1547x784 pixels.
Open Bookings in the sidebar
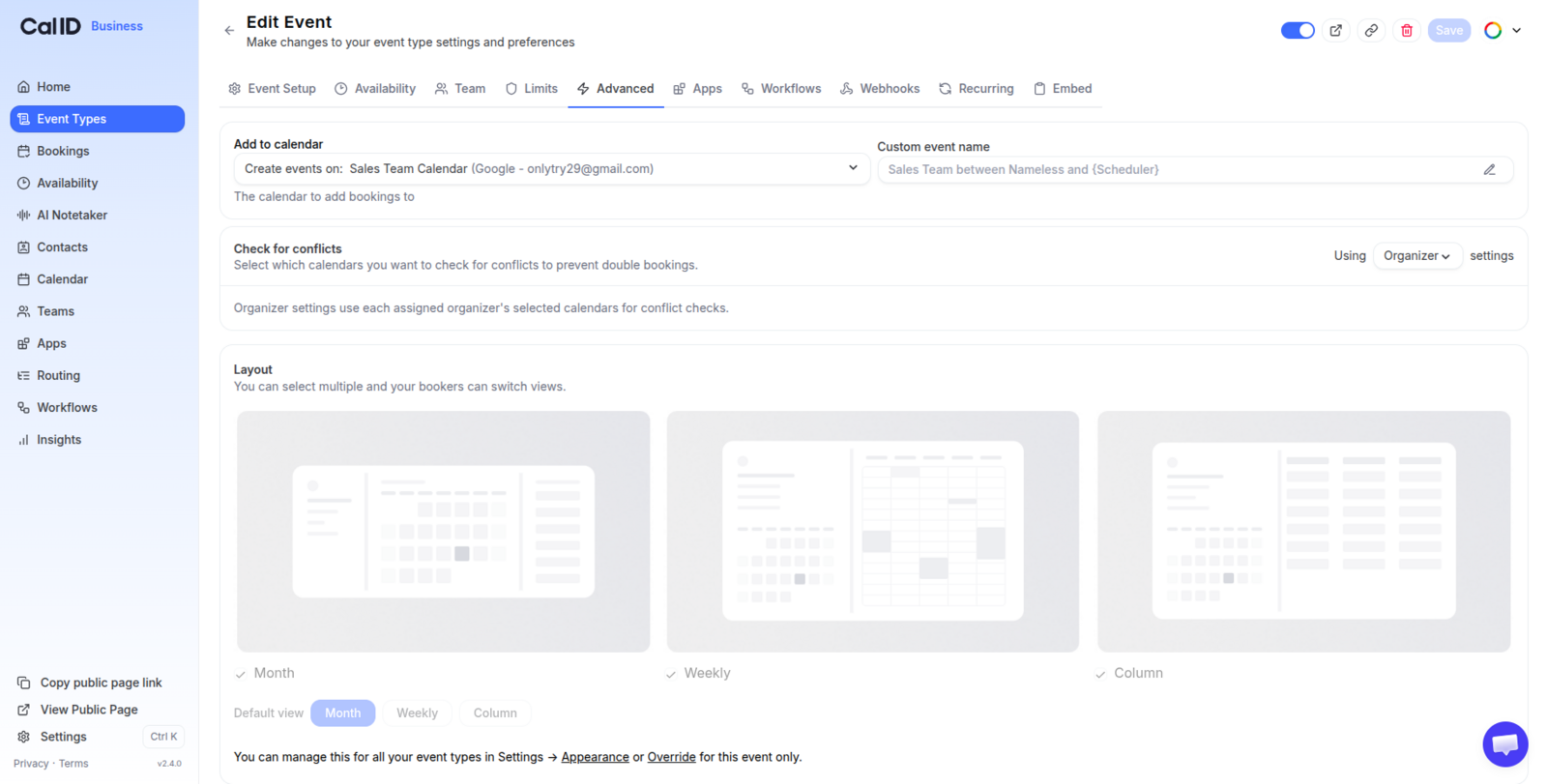point(97,151)
